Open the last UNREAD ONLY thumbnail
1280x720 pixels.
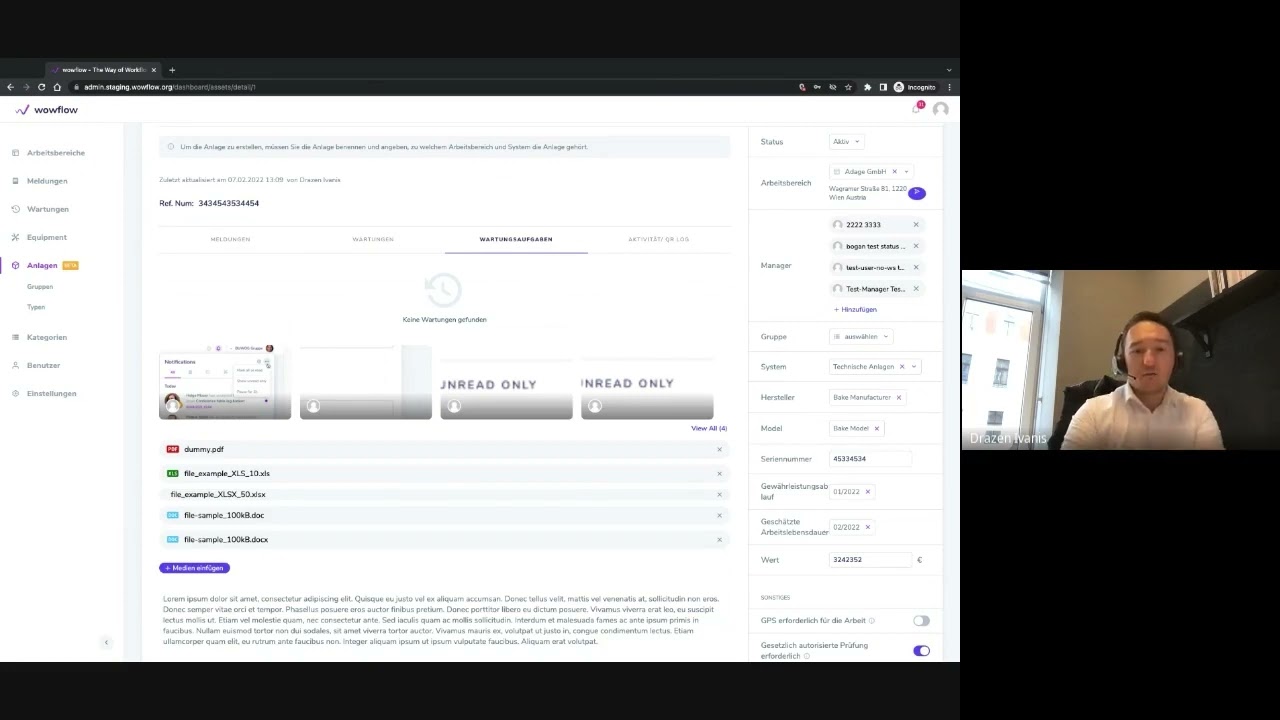click(647, 382)
